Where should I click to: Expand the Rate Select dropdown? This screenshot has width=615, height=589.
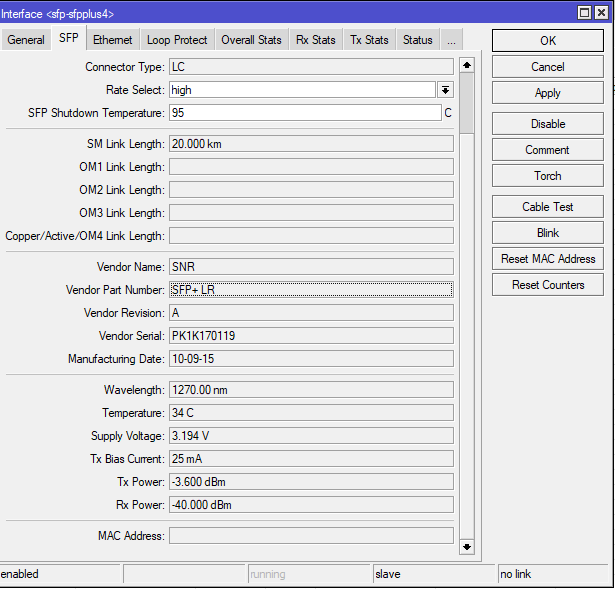[445, 90]
